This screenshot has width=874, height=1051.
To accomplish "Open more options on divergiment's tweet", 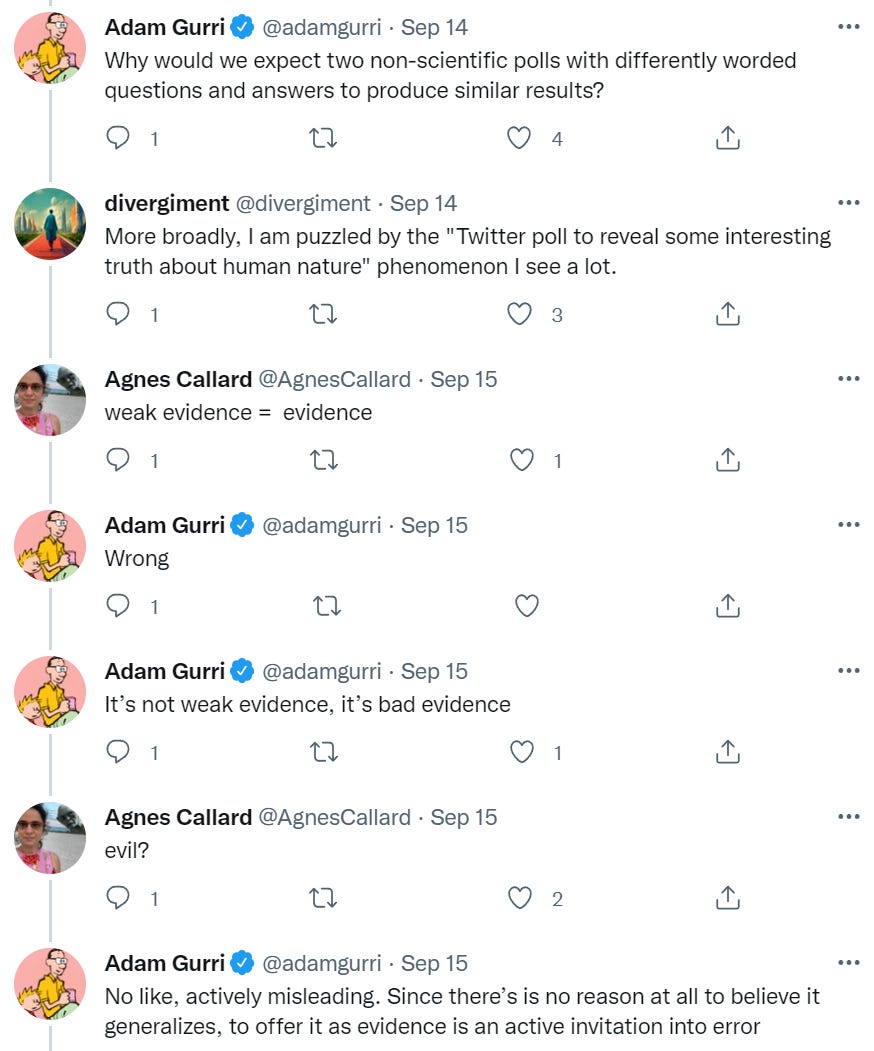I will [849, 203].
